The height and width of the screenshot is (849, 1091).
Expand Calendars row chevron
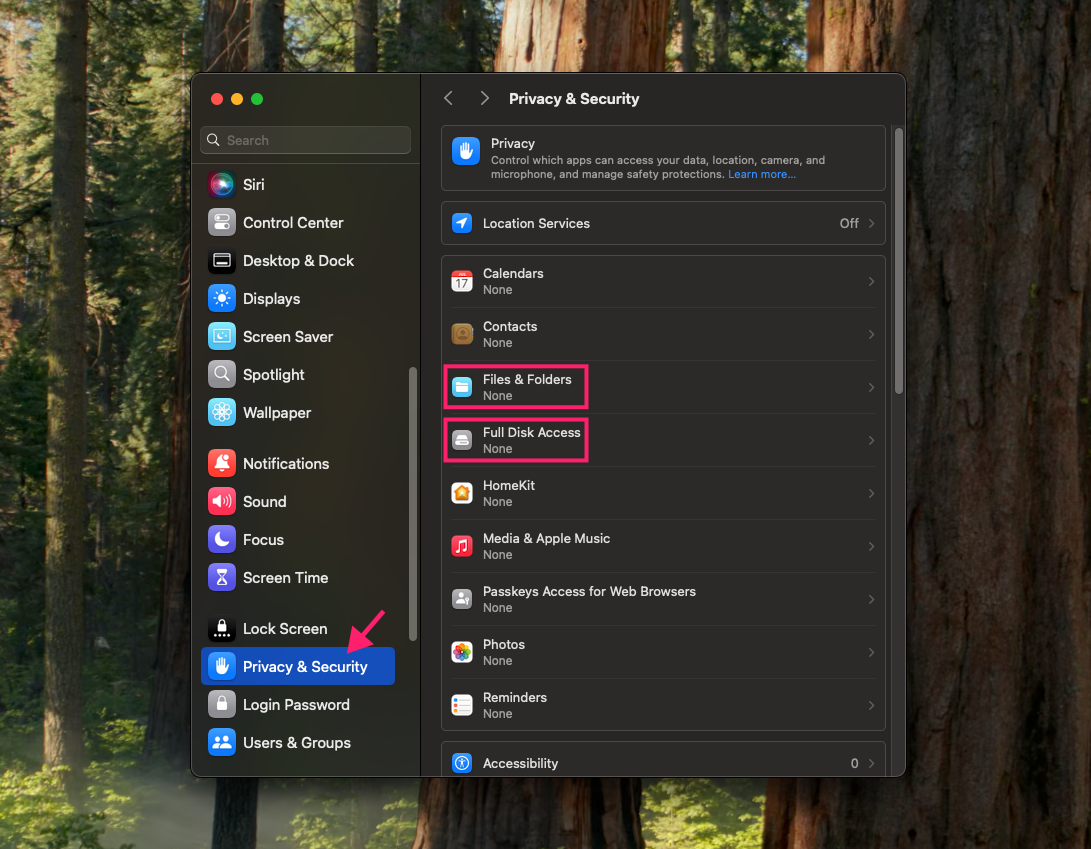pyautogui.click(x=871, y=281)
